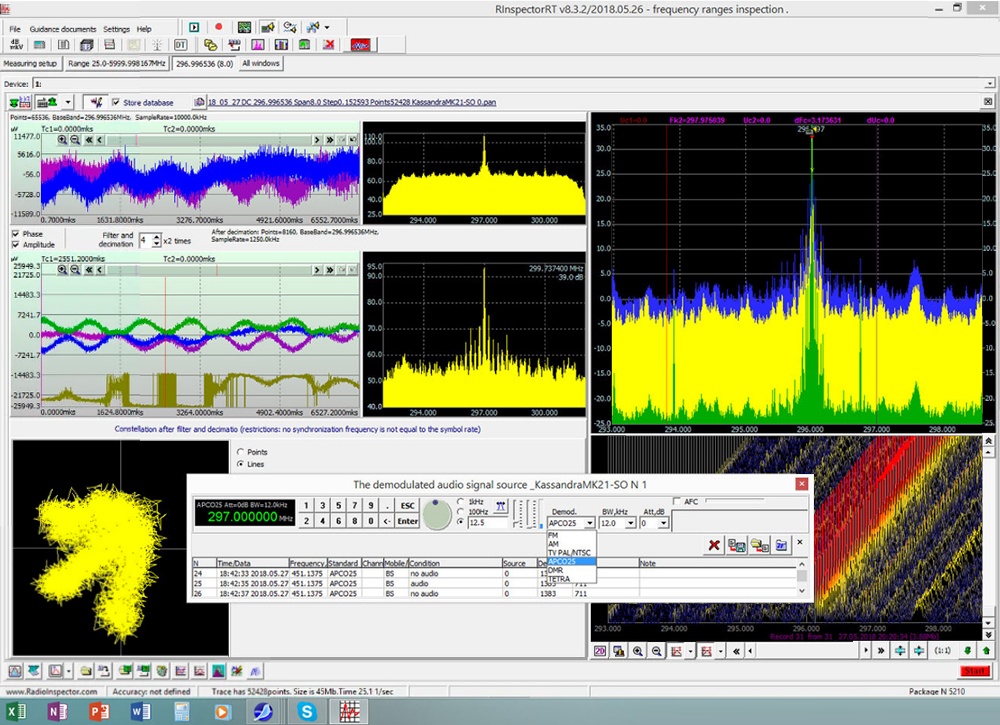Select the Points radio button

238,451
